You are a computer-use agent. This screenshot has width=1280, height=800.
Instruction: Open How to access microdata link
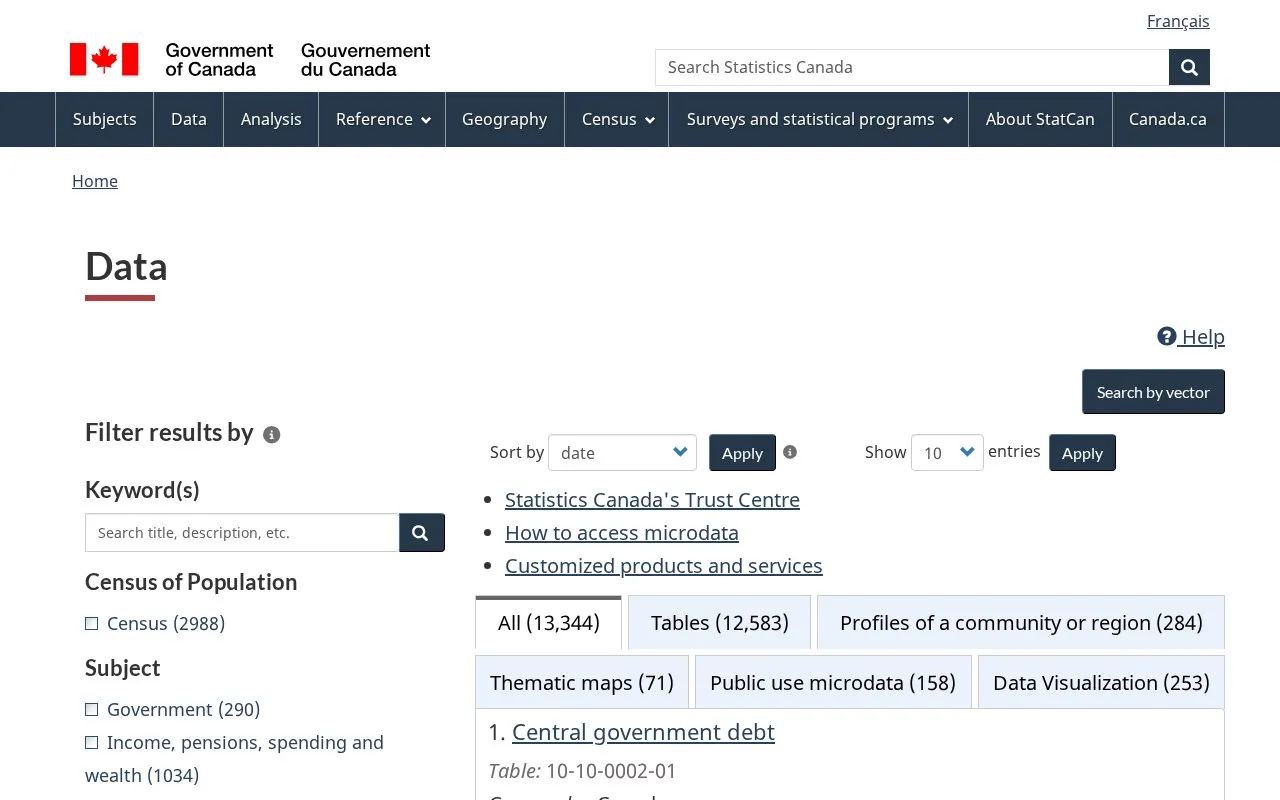(x=622, y=533)
